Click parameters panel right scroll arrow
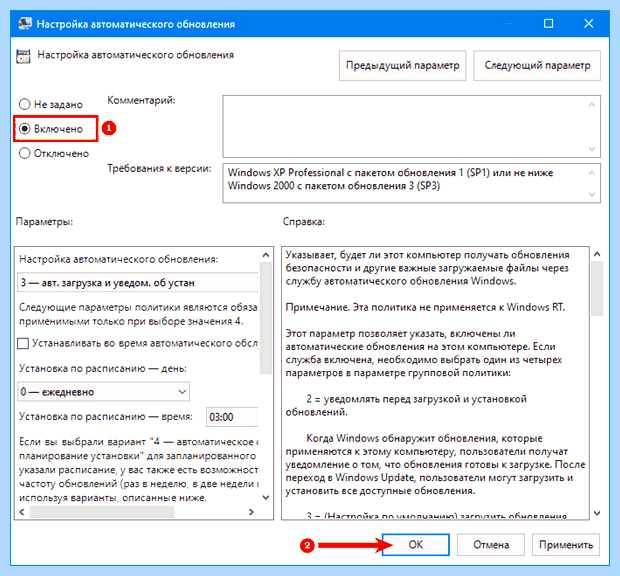This screenshot has height=576, width=620. (251, 512)
